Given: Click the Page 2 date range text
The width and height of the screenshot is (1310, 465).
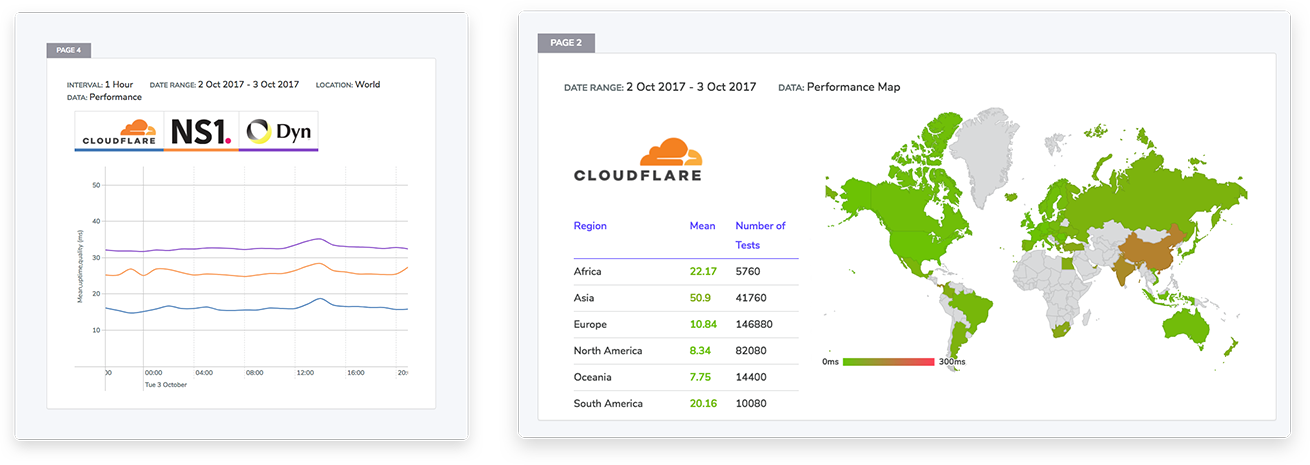Looking at the screenshot, I should click(660, 87).
